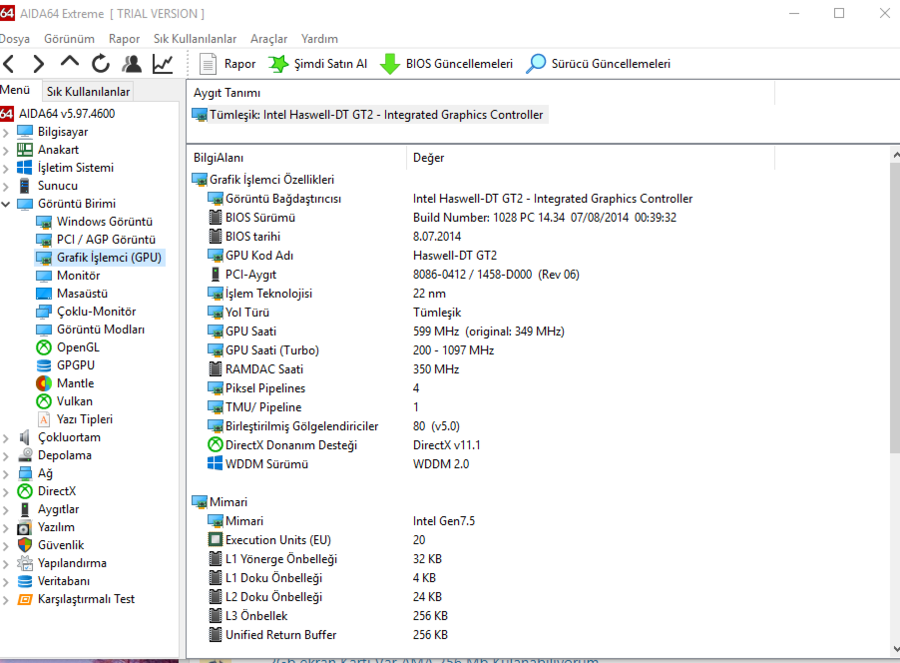Click Şimdi Satın Al buy button

[318, 64]
